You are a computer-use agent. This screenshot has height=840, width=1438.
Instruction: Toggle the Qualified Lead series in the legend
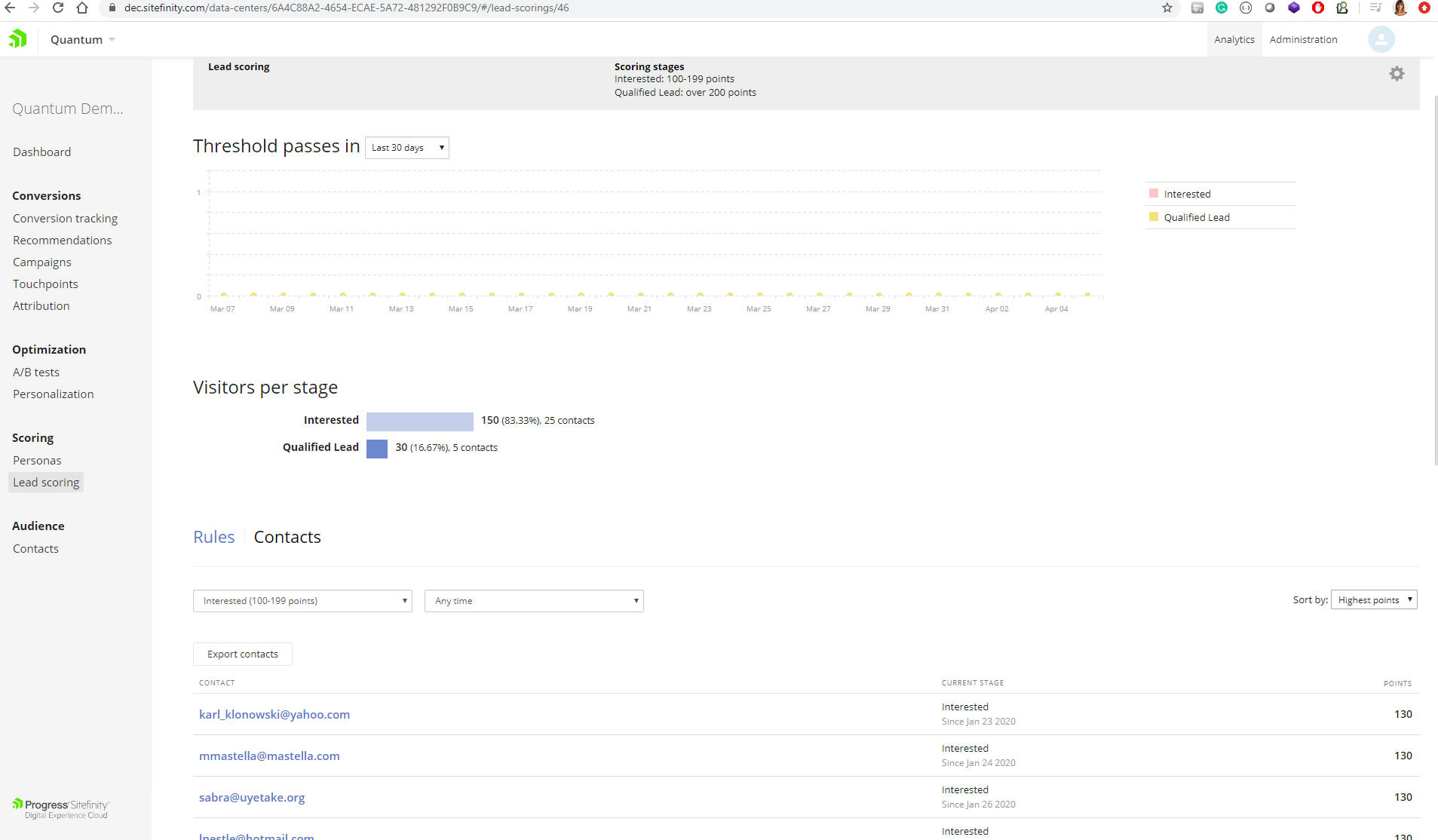[1197, 217]
